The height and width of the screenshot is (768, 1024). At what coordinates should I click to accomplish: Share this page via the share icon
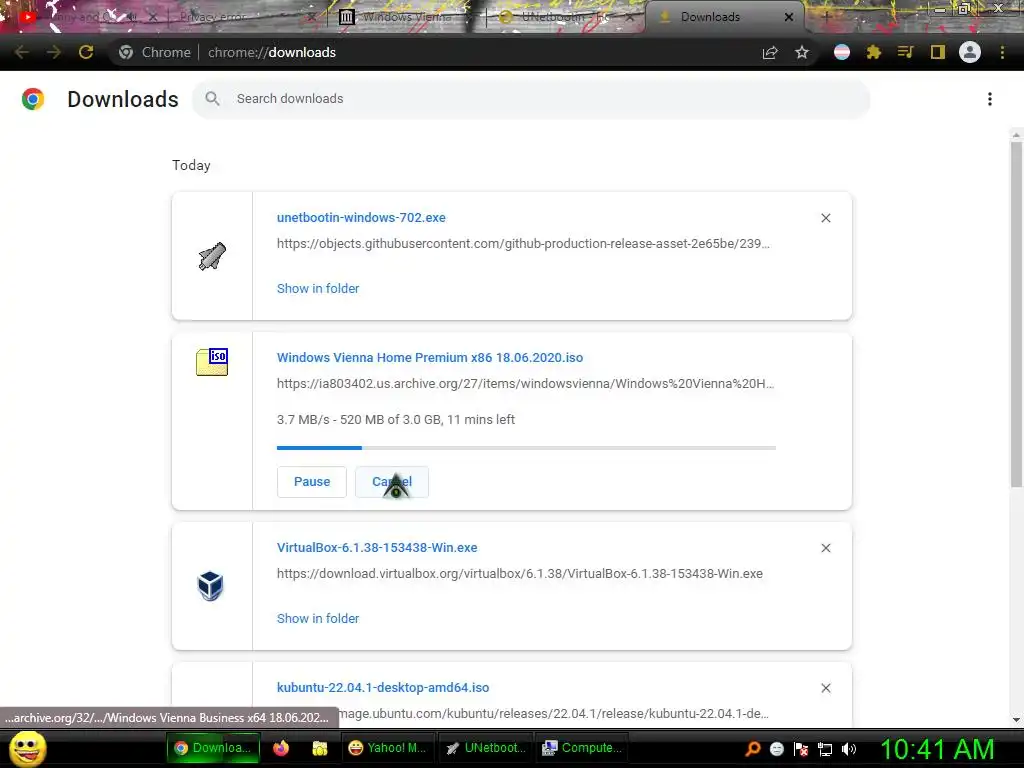pyautogui.click(x=770, y=52)
